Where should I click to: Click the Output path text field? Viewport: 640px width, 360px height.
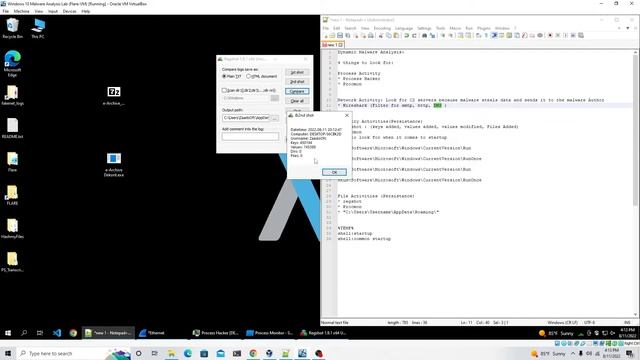[x=246, y=118]
